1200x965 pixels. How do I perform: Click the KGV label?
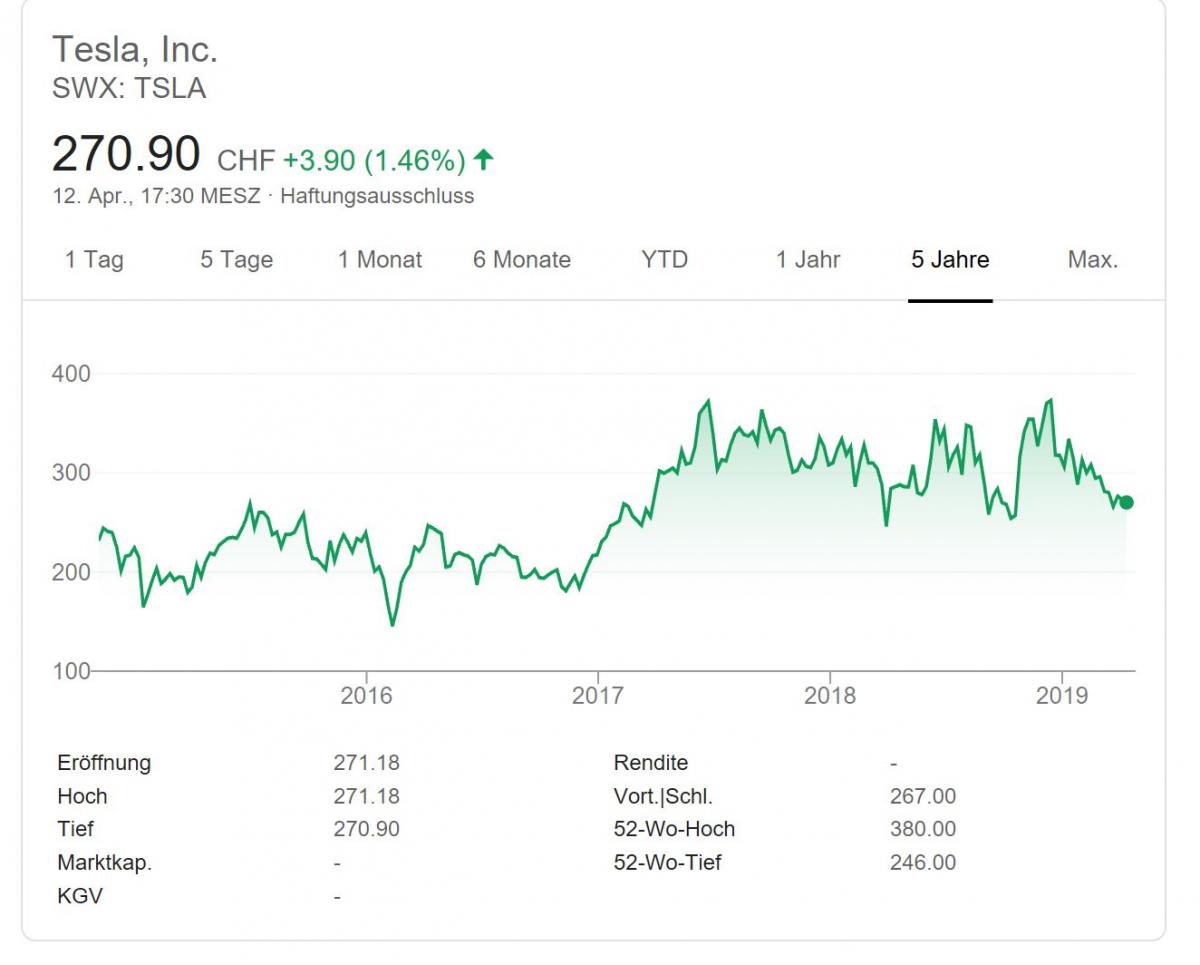(x=80, y=895)
